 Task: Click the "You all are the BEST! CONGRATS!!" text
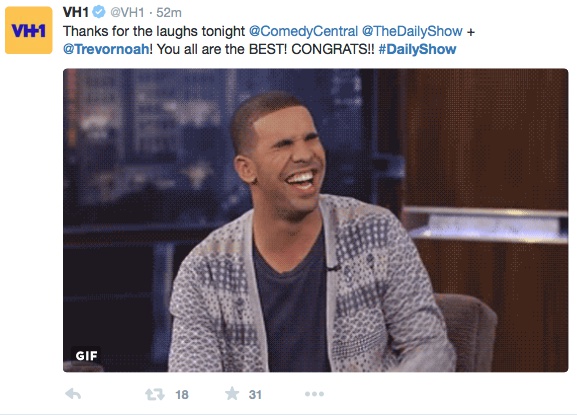(x=265, y=49)
